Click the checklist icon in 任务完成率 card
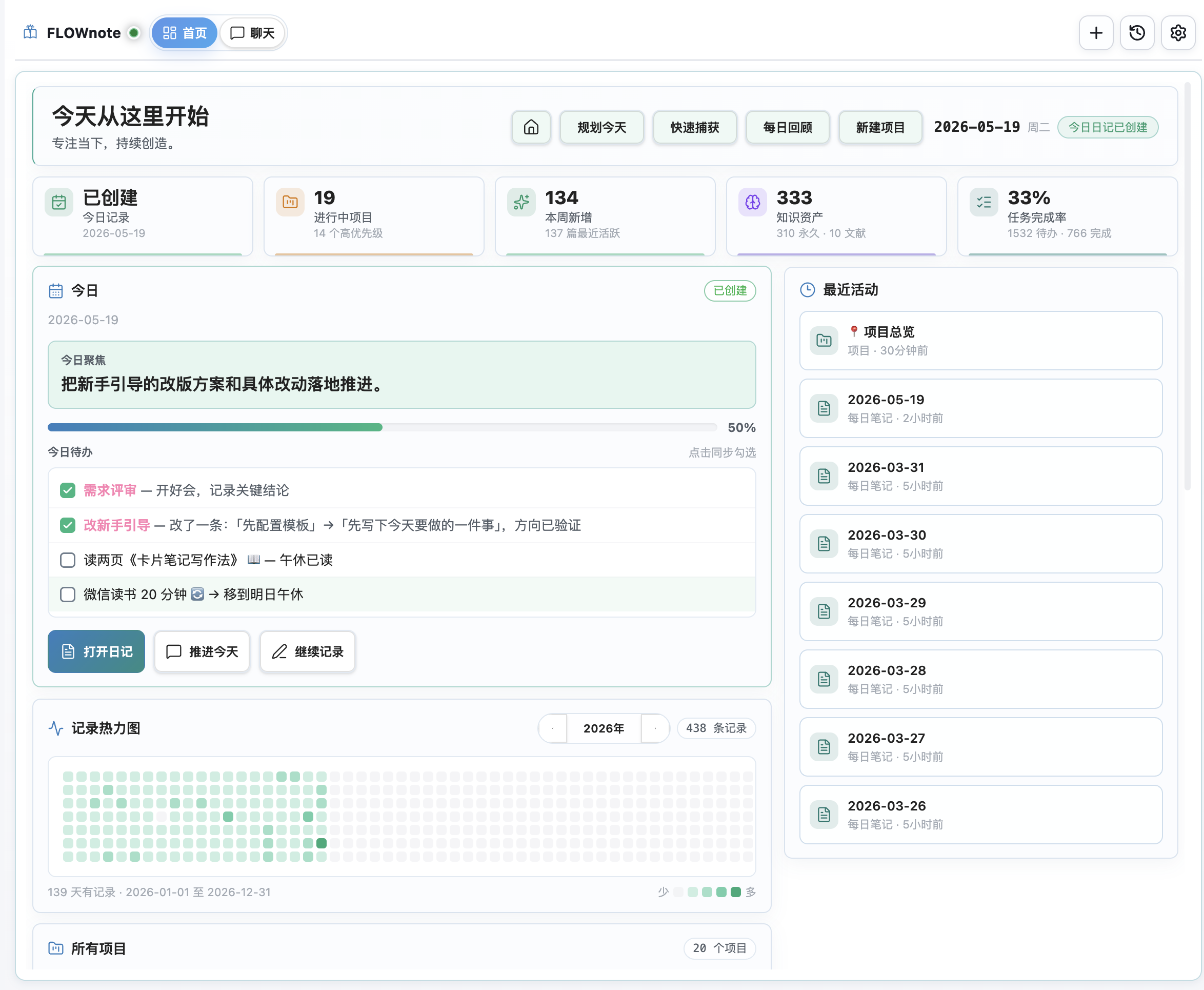Image resolution: width=1204 pixels, height=990 pixels. tap(984, 202)
